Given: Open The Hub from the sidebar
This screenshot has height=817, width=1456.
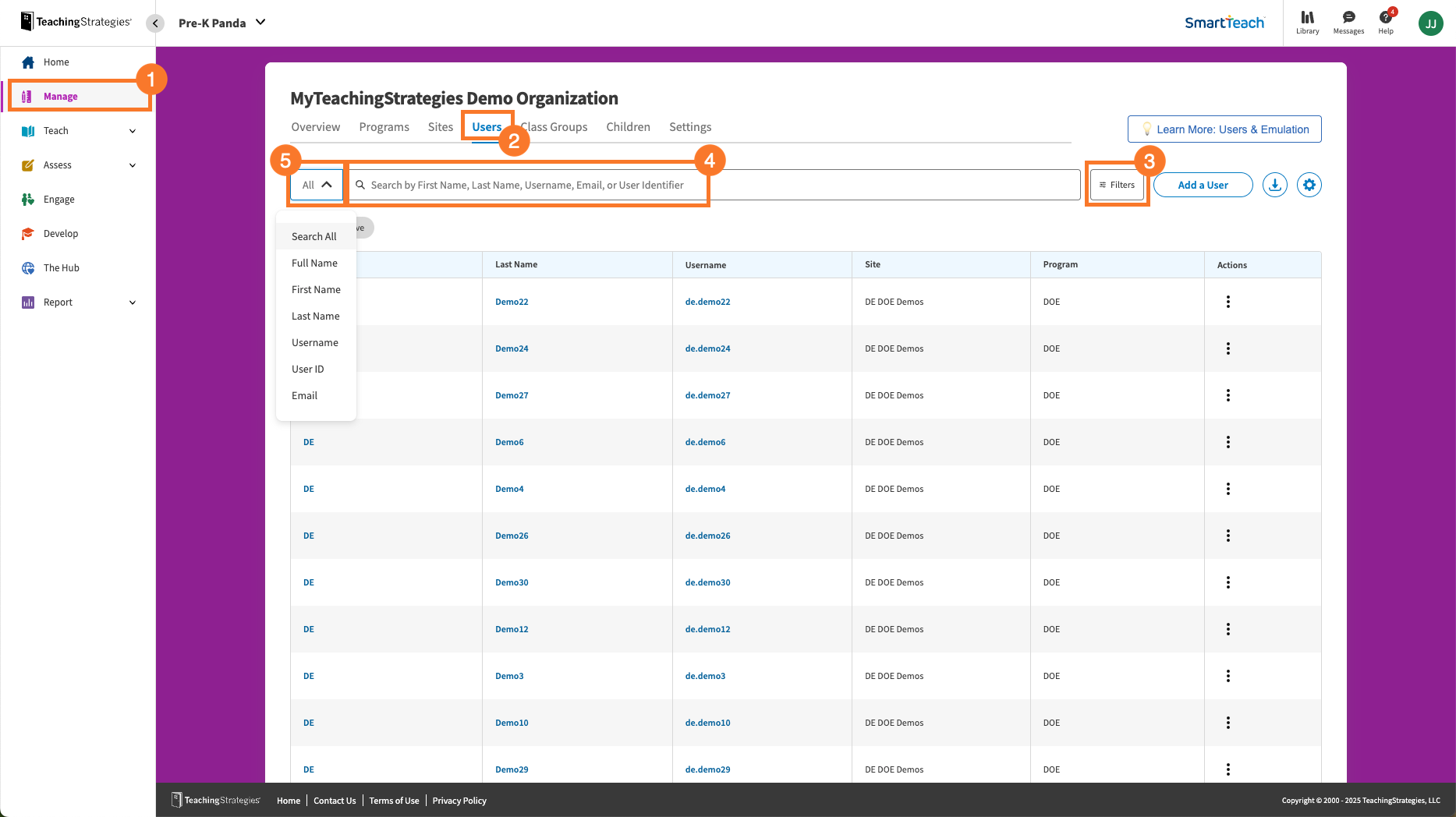Looking at the screenshot, I should 62,268.
